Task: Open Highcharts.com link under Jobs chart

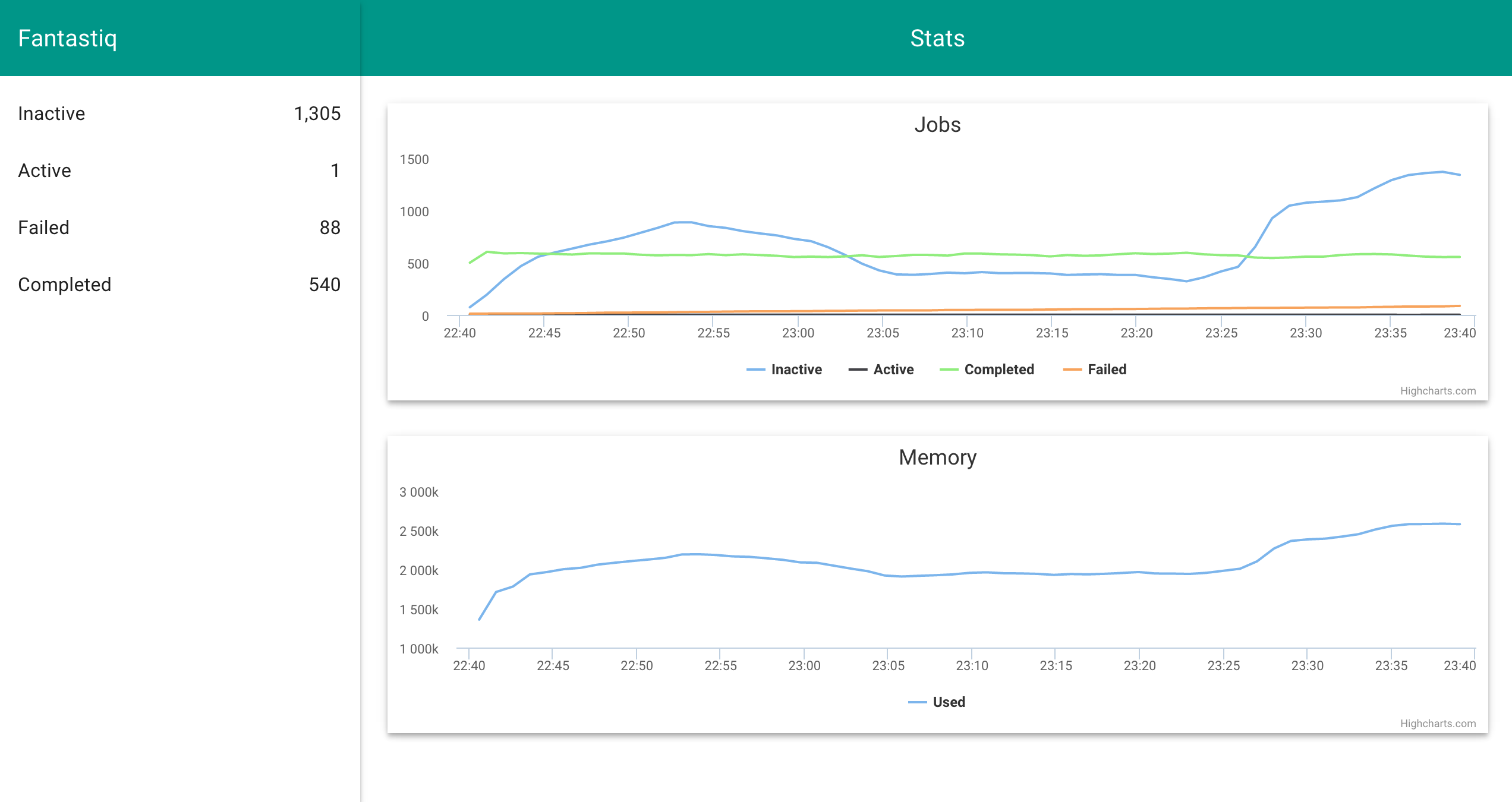Action: pyautogui.click(x=1437, y=391)
